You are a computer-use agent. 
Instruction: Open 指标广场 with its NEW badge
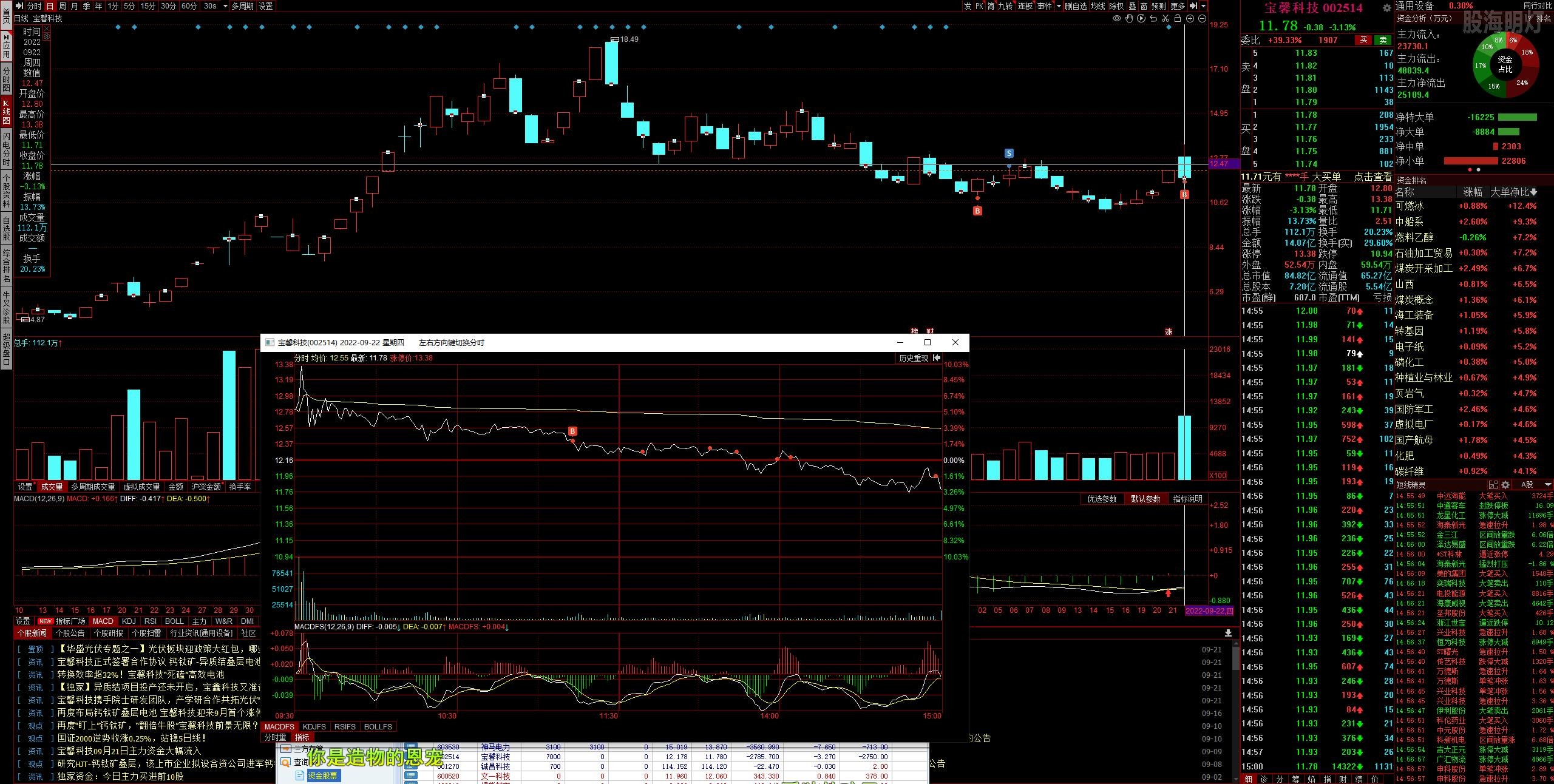click(62, 621)
